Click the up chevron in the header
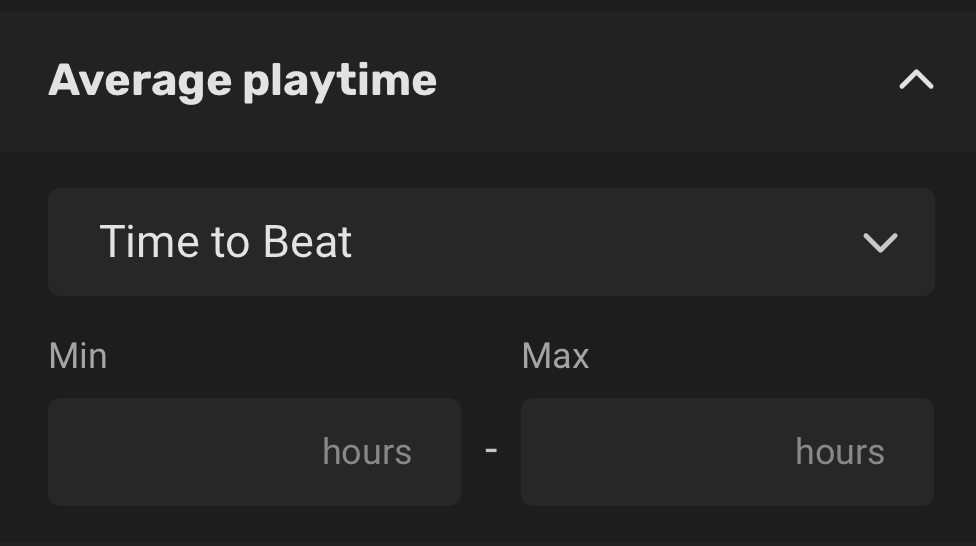 click(x=915, y=80)
